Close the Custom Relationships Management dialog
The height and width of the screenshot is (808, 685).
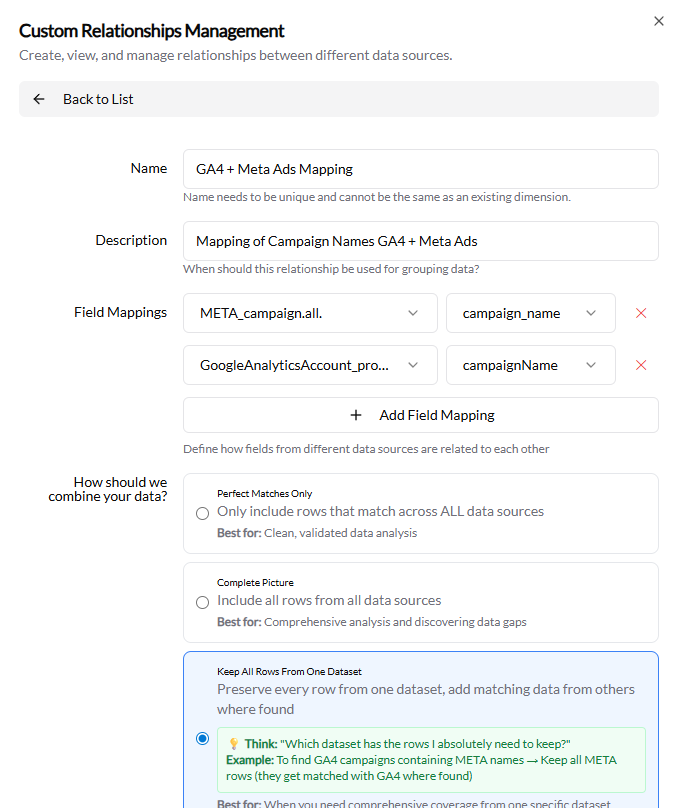658,21
